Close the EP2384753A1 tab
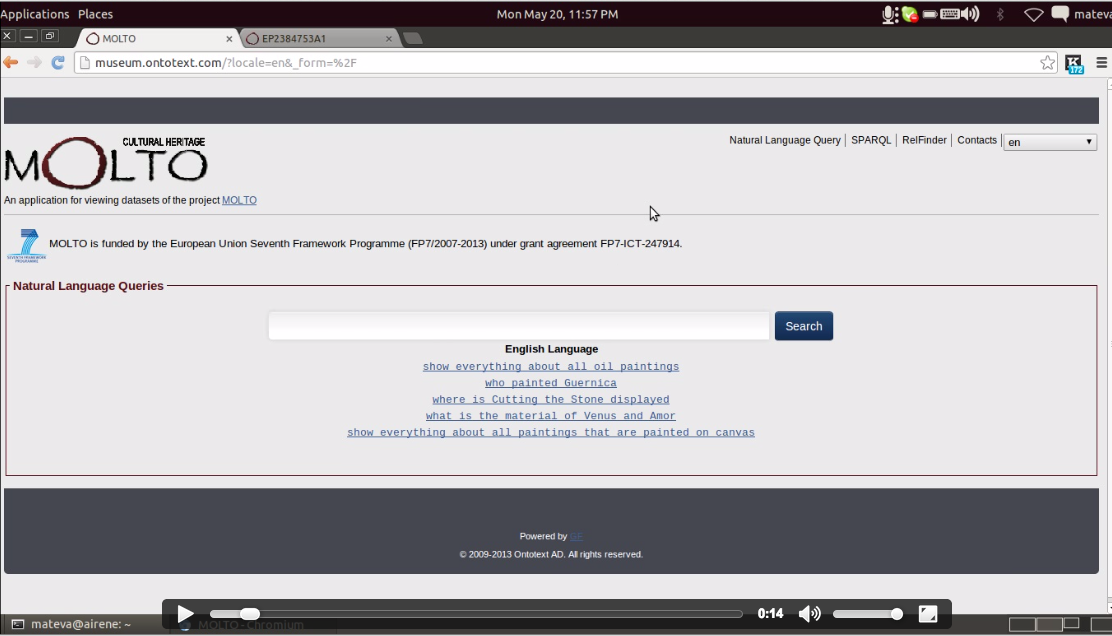 click(x=389, y=39)
